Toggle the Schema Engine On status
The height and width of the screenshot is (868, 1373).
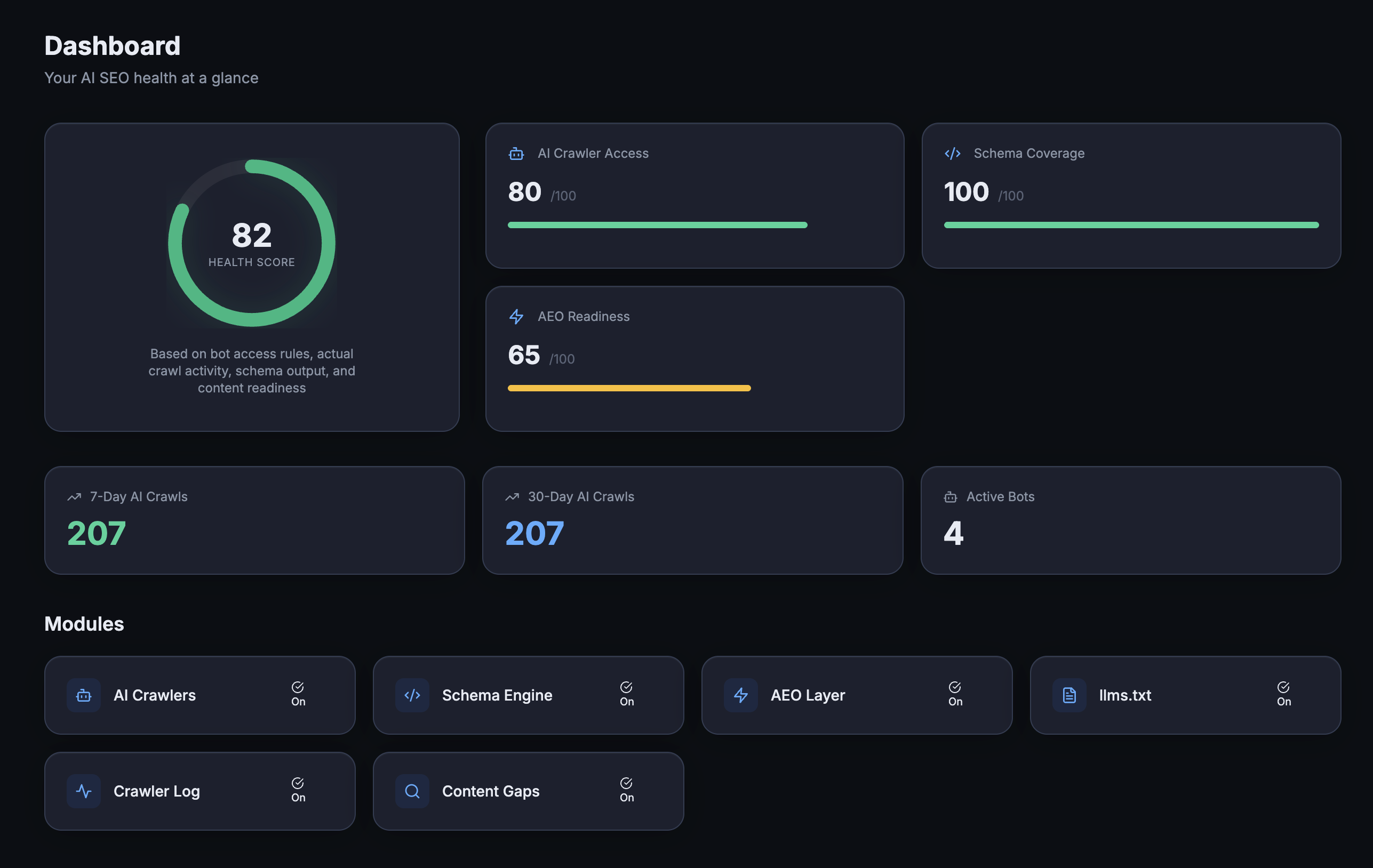point(627,695)
